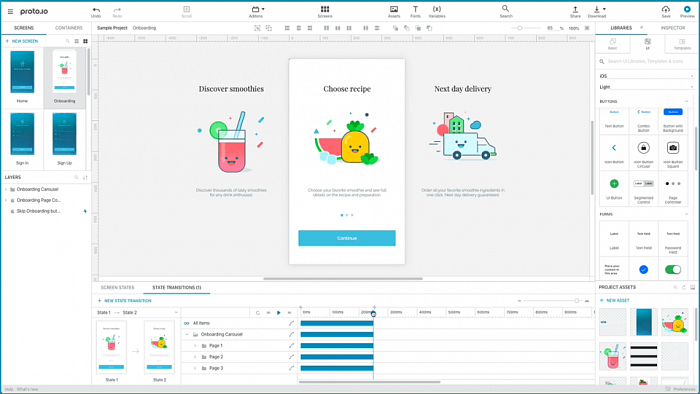The height and width of the screenshot is (394, 700).
Task: Switch to the Screen States tab
Action: 117,287
